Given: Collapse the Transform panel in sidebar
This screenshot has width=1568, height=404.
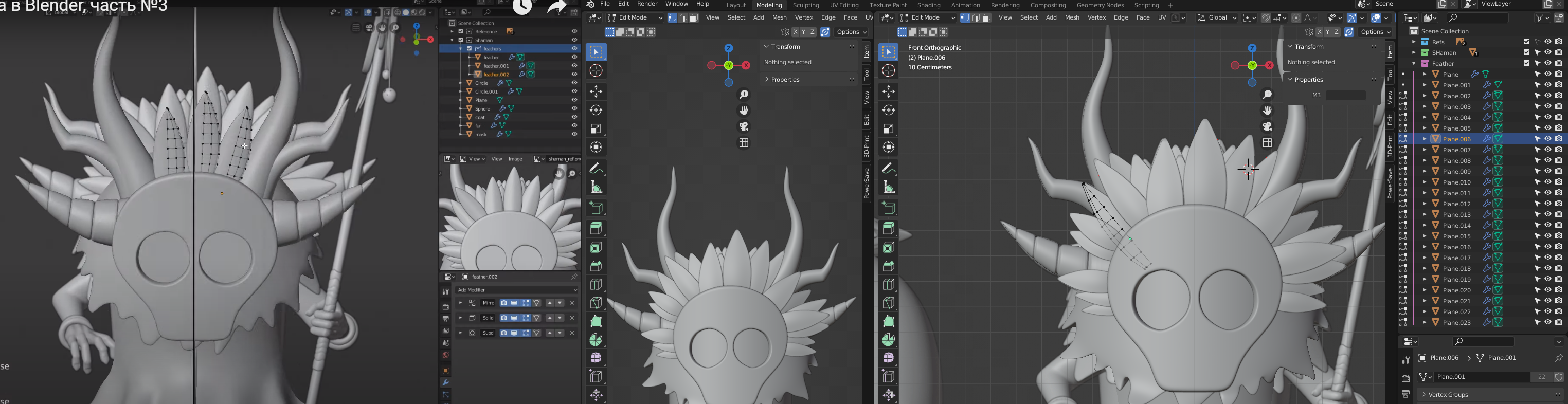Looking at the screenshot, I should (x=1308, y=47).
